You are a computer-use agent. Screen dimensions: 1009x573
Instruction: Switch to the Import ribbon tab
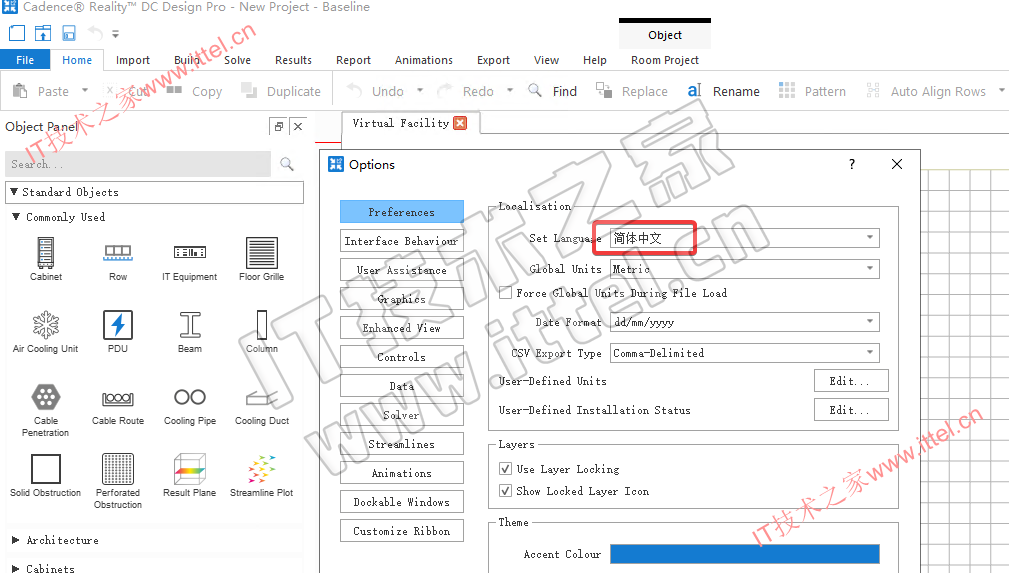click(x=133, y=60)
